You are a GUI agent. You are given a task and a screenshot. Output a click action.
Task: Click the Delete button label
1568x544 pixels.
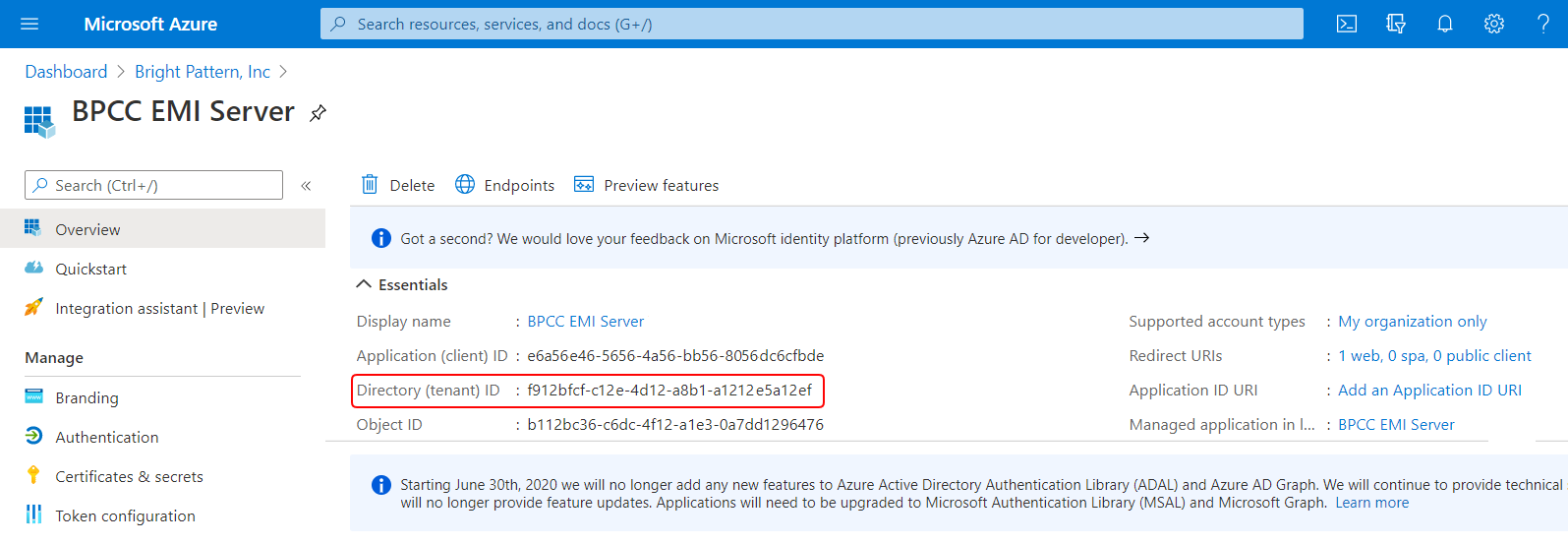pyautogui.click(x=412, y=185)
